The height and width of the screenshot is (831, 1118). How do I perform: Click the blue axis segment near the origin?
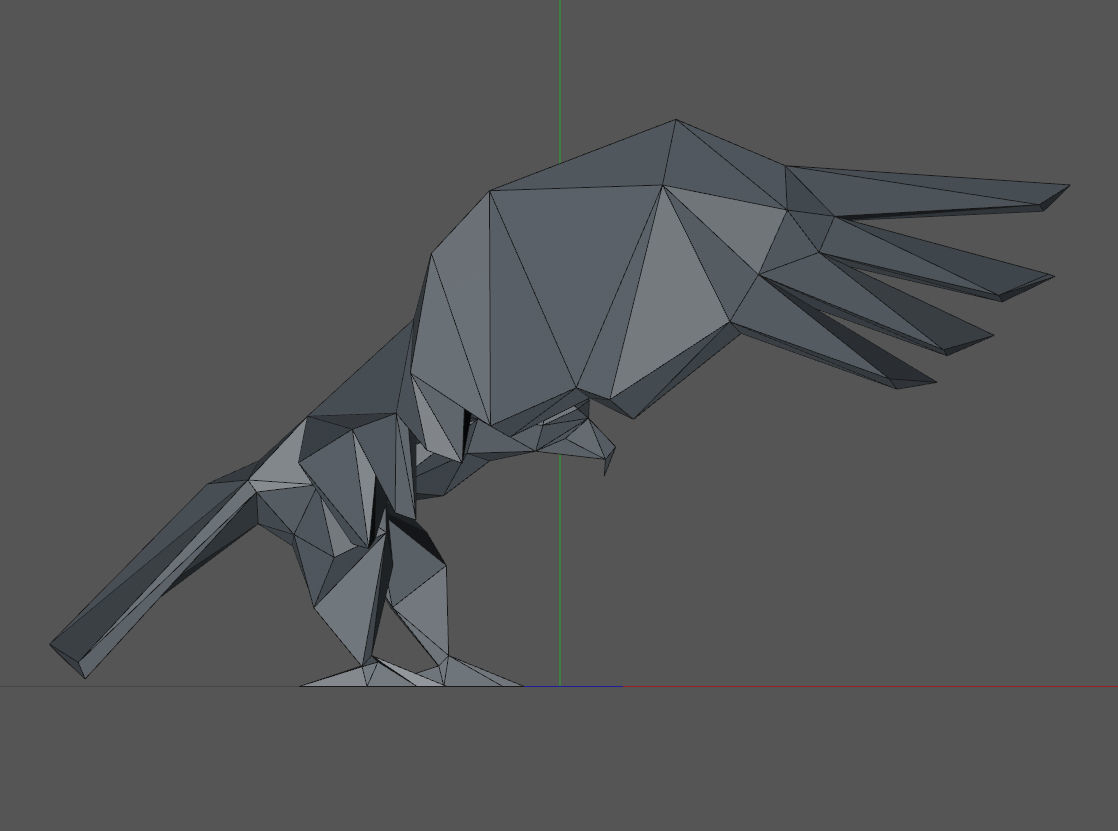(590, 687)
